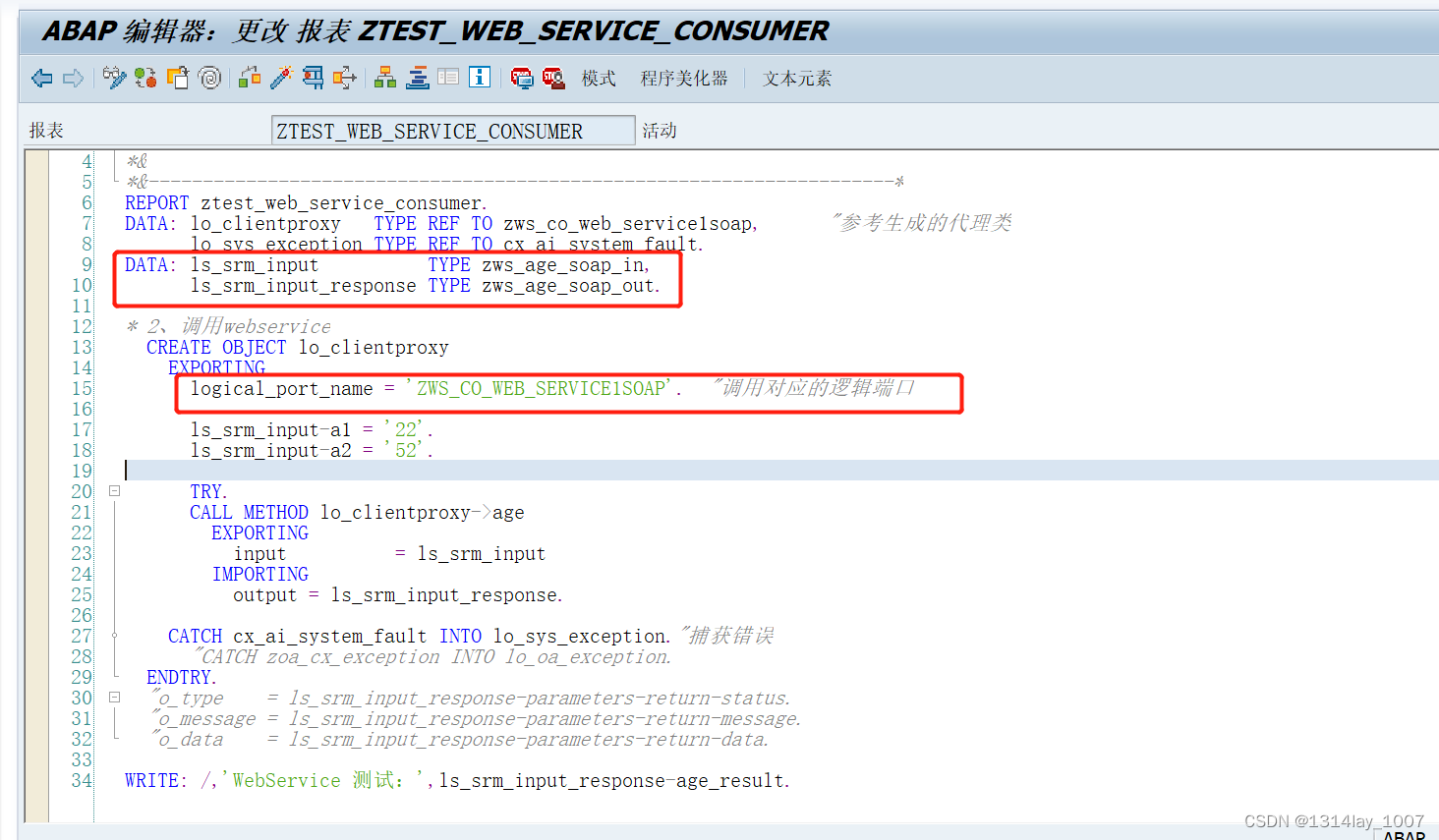Click the report name field ZTEST_WEB_SERVICE_CONSUMER
1439x840 pixels.
[453, 131]
